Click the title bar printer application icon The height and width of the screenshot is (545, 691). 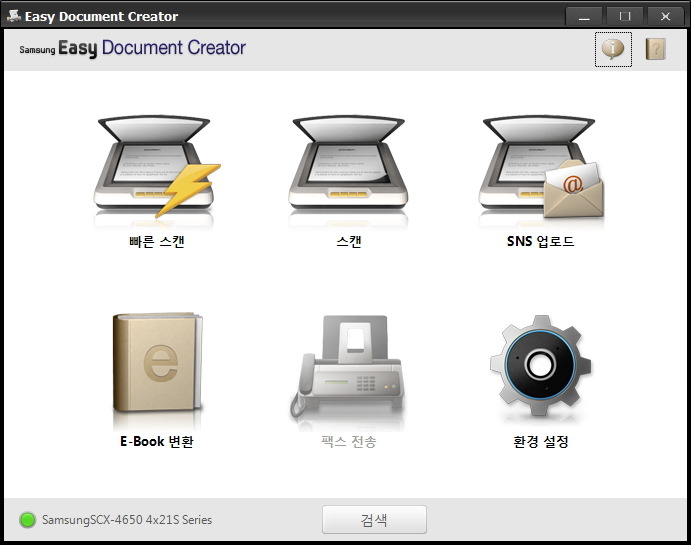[x=14, y=16]
